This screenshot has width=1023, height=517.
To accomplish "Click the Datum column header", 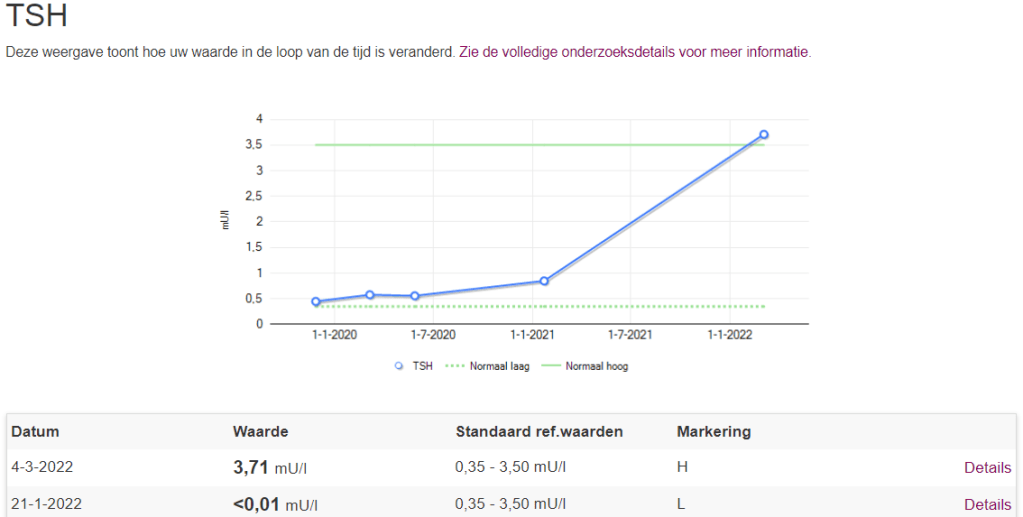I will point(35,432).
